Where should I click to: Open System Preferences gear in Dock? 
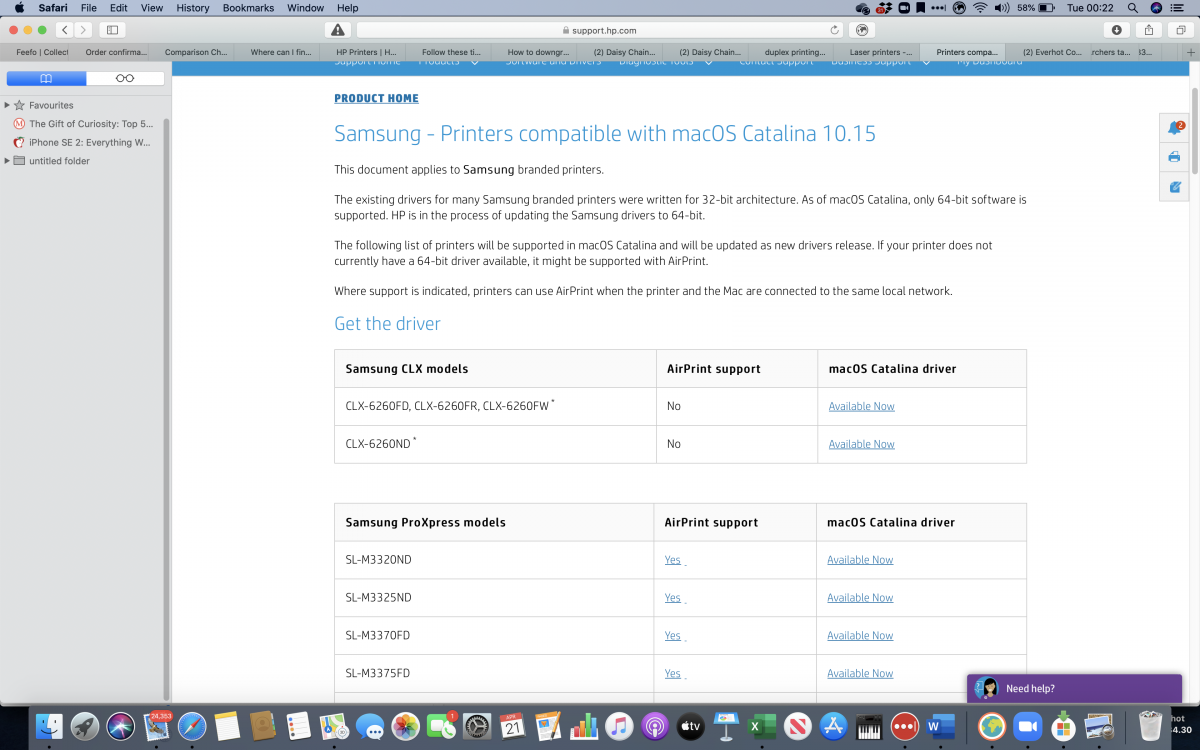click(477, 726)
